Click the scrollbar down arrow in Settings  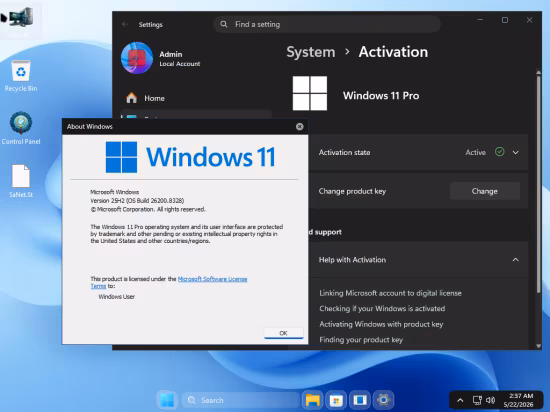coord(538,346)
